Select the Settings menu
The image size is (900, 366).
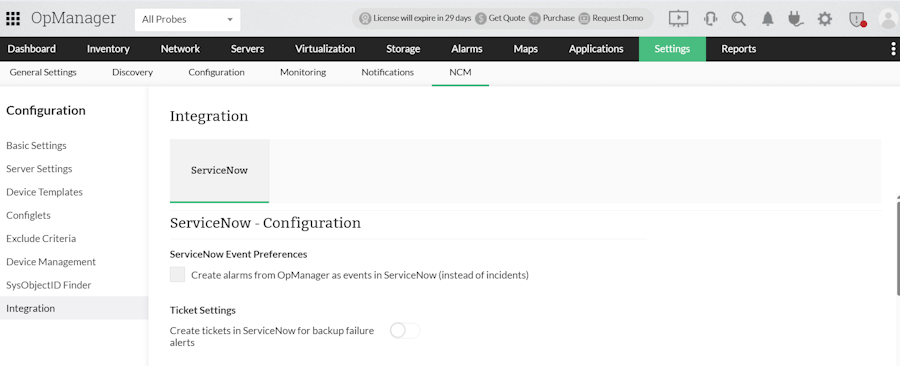[x=672, y=49]
